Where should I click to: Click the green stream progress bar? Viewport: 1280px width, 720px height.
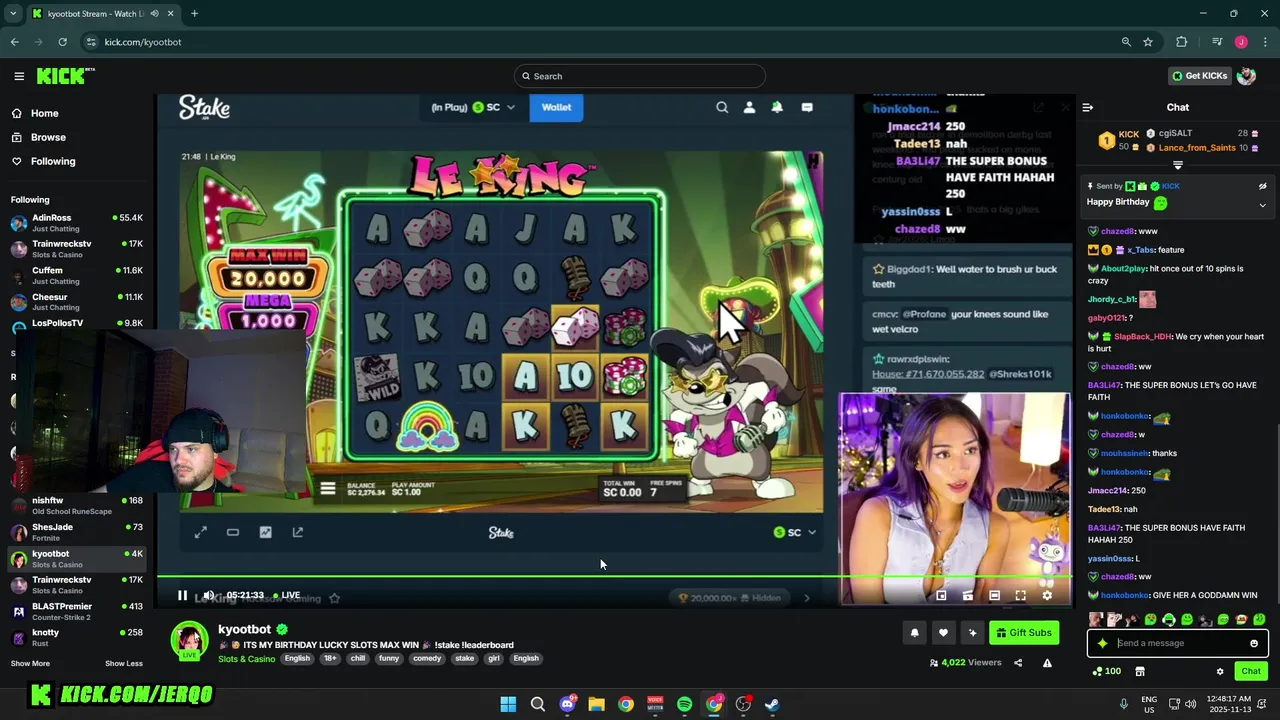pyautogui.click(x=614, y=576)
